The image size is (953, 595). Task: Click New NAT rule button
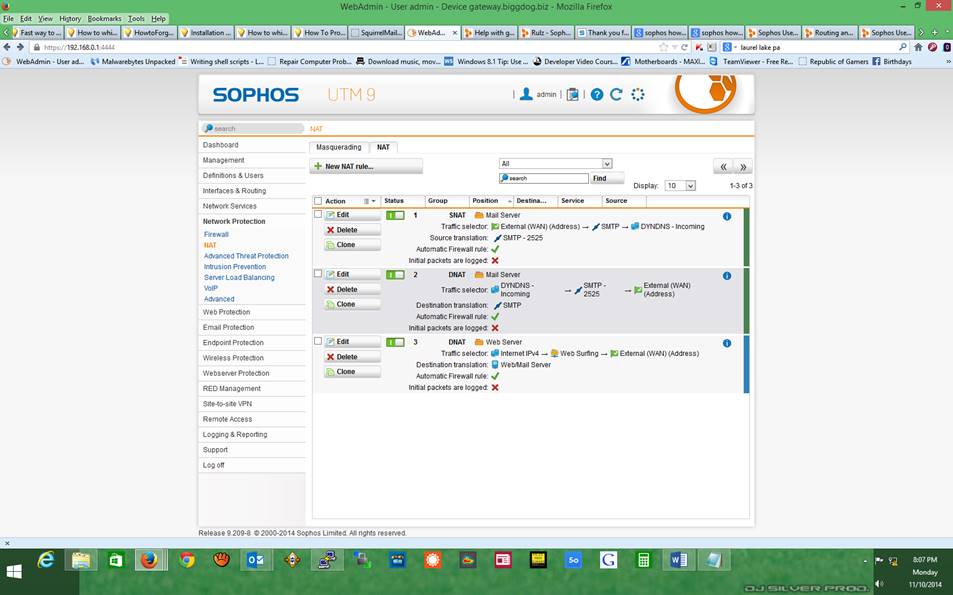(x=366, y=167)
